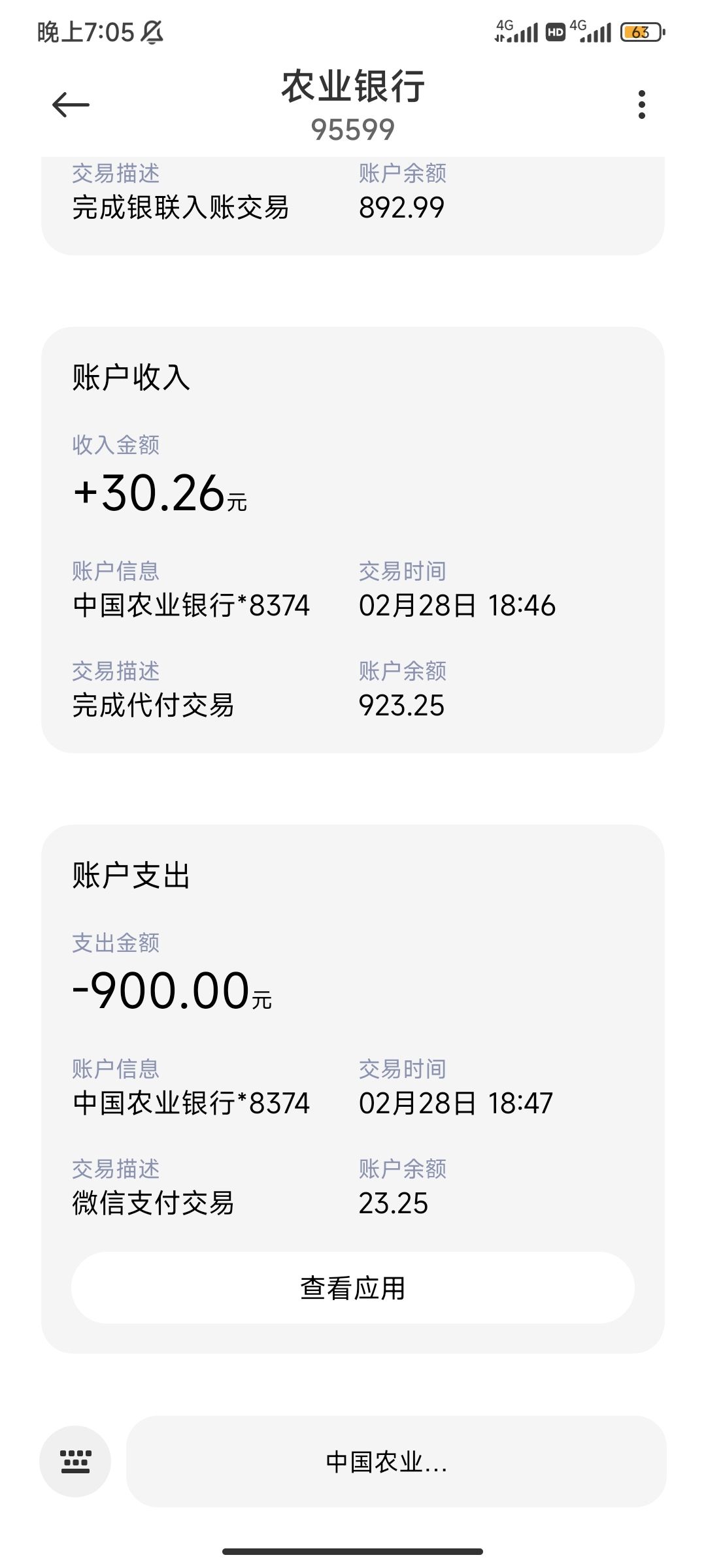This screenshot has width=706, height=1568.
Task: Tap the HD network indicator icon
Action: (555, 32)
